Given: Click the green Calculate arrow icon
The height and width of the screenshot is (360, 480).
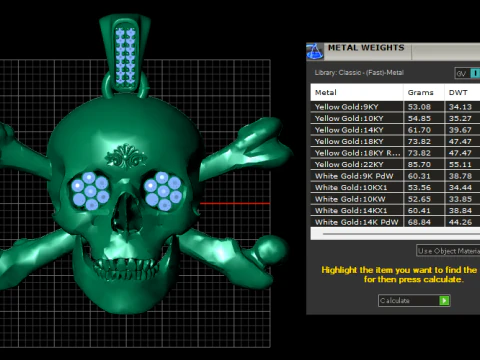Looking at the screenshot, I should tap(444, 301).
